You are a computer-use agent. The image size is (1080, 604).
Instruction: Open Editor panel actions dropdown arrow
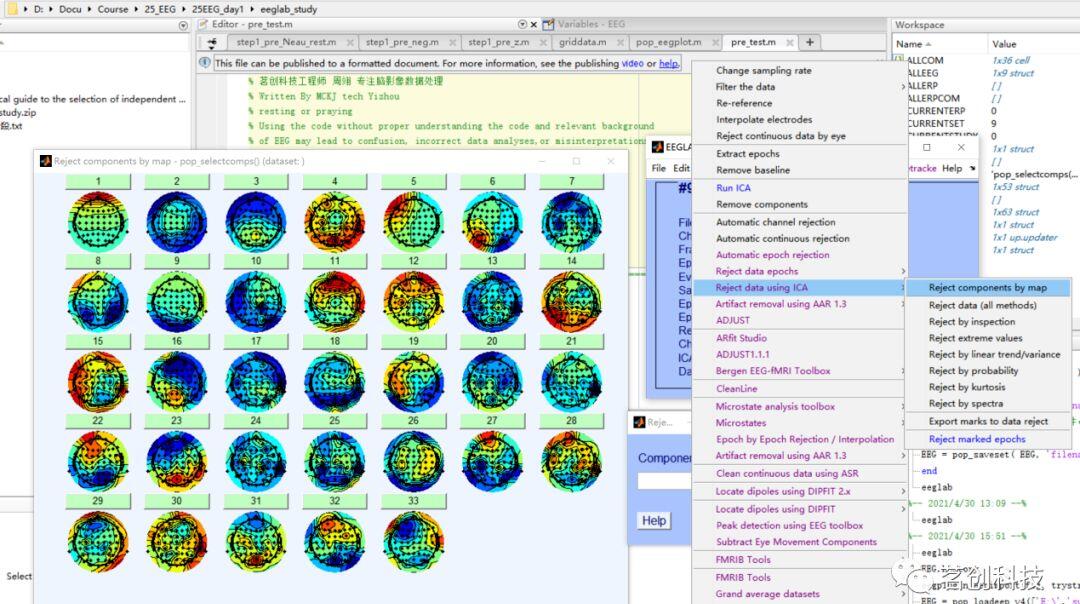pos(522,24)
